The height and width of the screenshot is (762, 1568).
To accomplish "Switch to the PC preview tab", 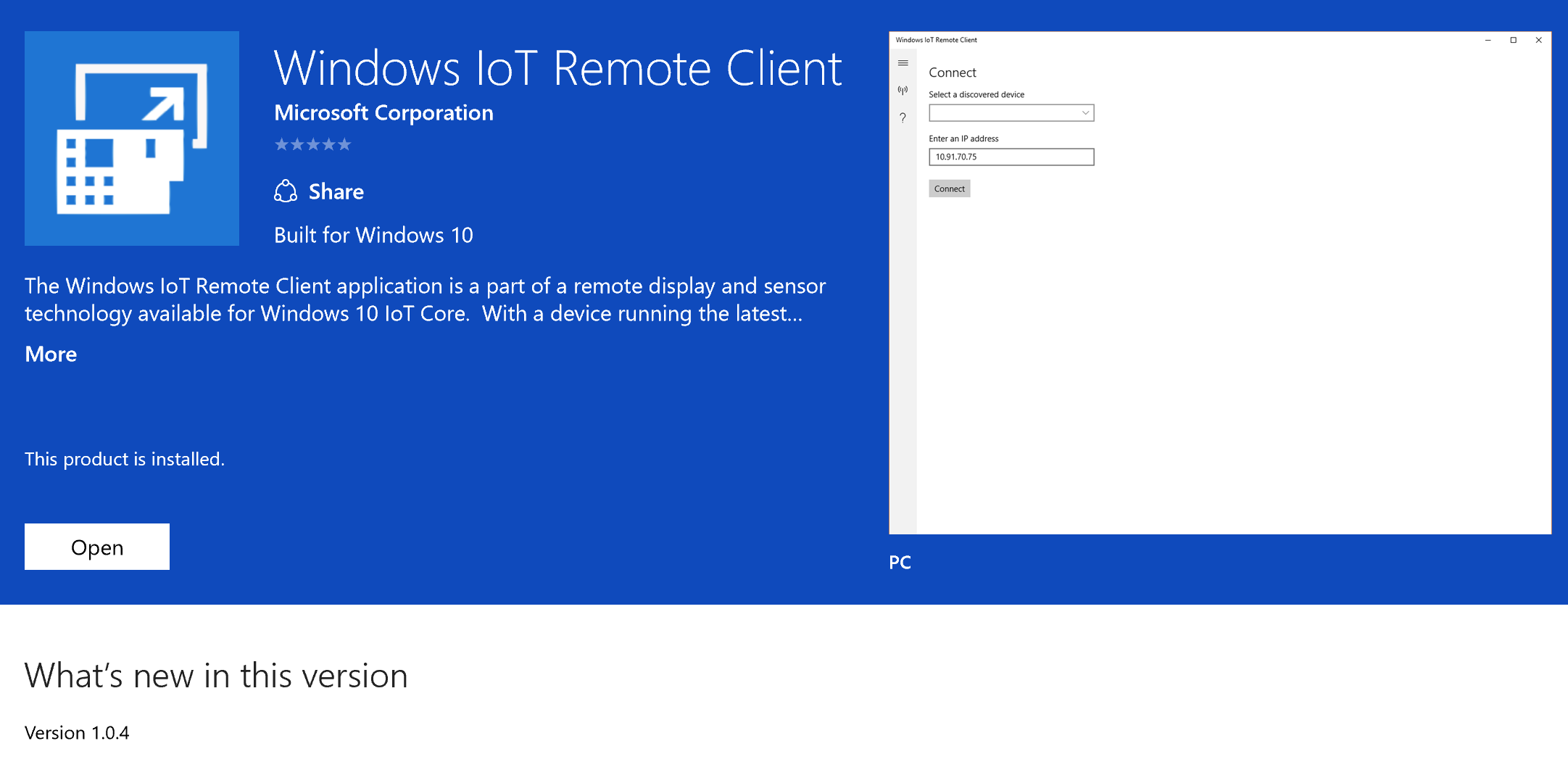I will 900,563.
